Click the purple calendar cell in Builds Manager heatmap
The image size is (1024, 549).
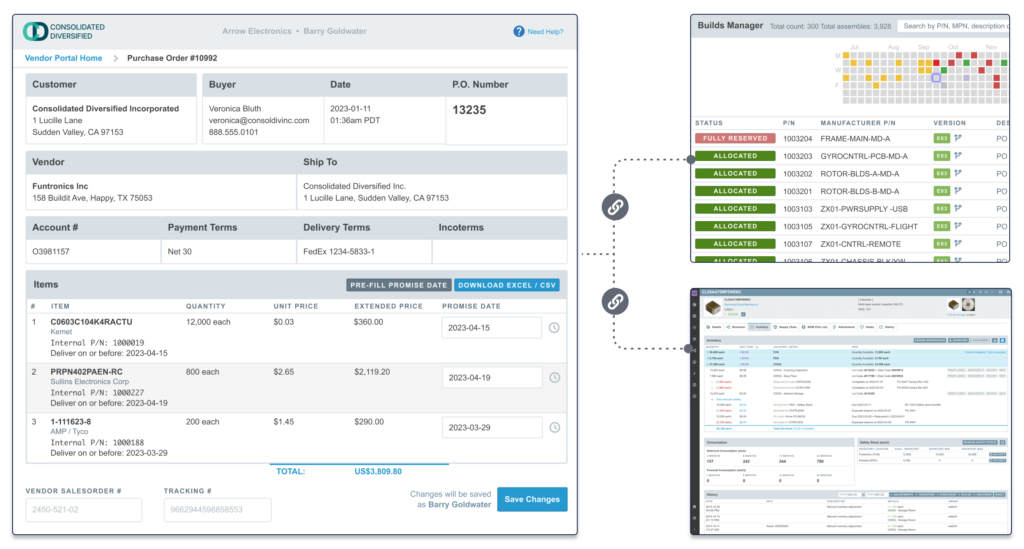click(x=967, y=78)
